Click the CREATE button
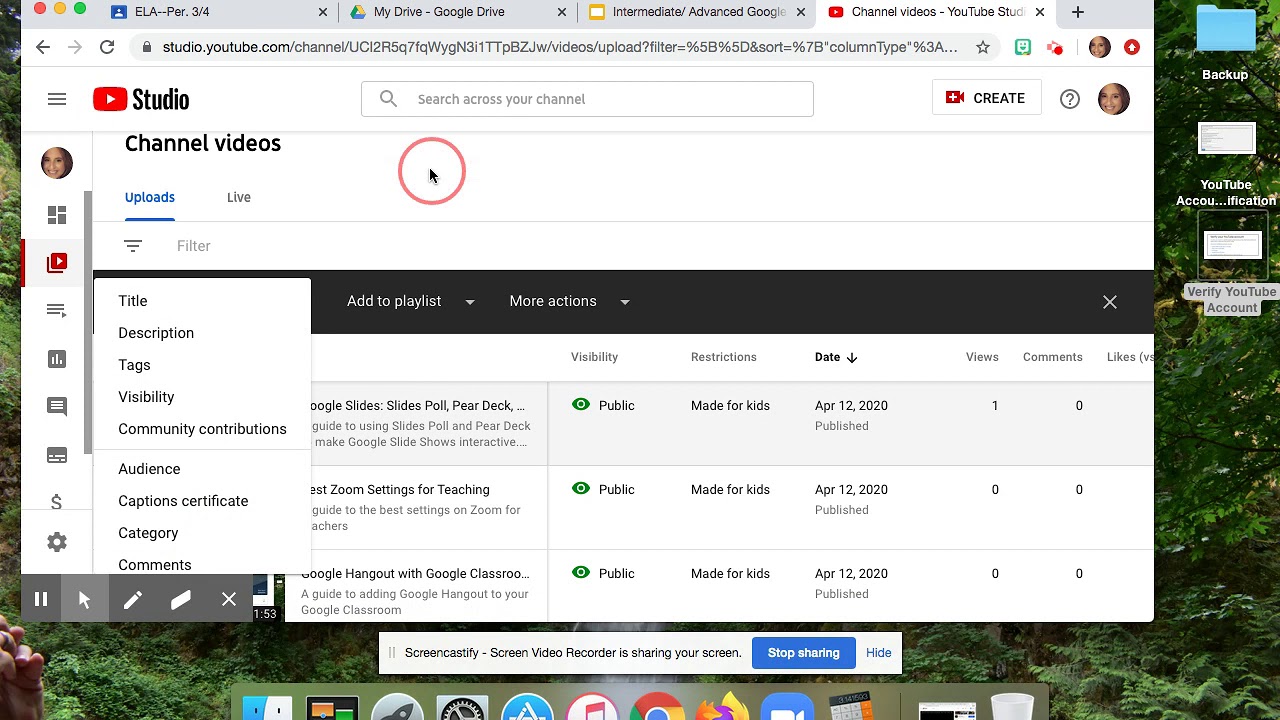Screen dimensions: 1280x720 (986, 98)
